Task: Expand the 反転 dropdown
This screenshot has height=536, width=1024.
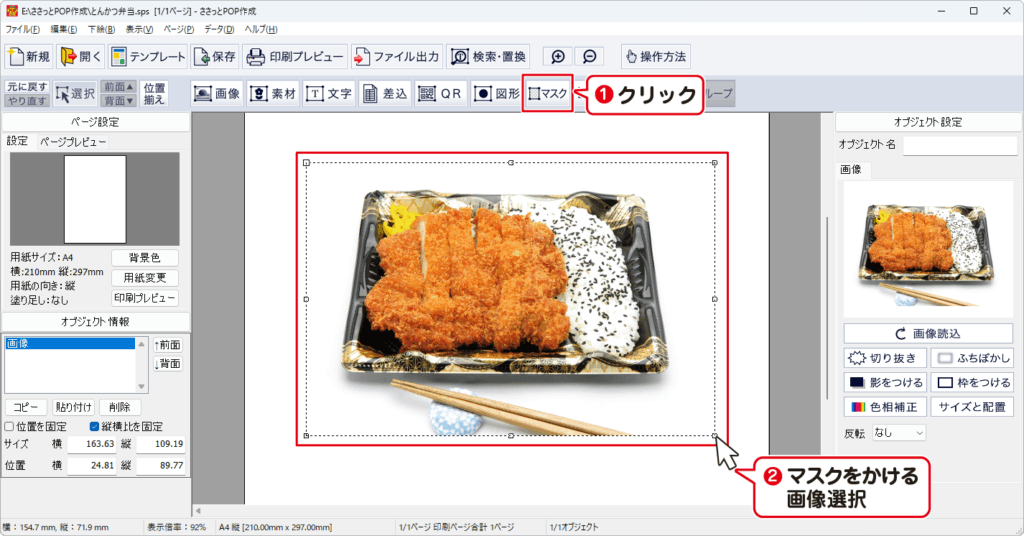Action: click(898, 433)
